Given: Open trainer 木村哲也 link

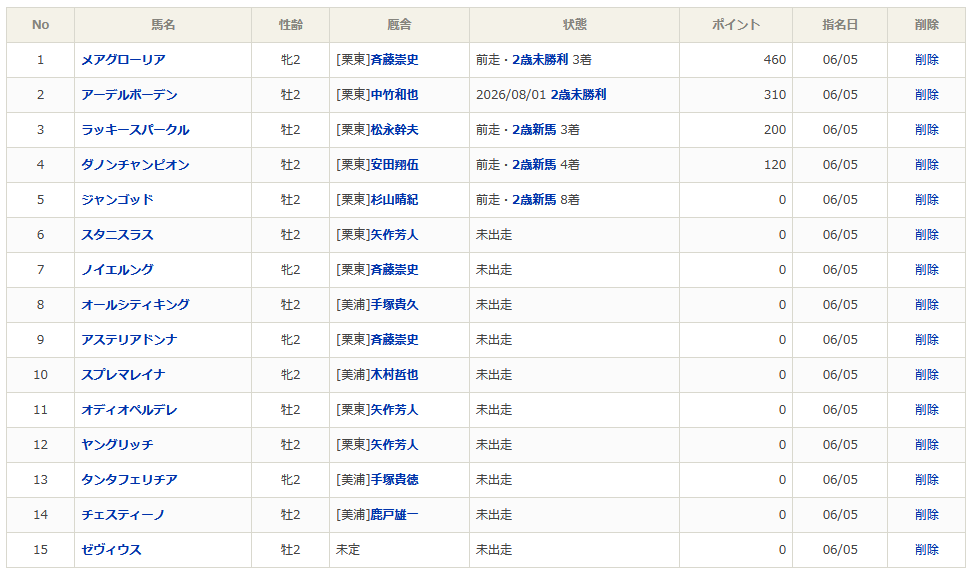Looking at the screenshot, I should (394, 375).
